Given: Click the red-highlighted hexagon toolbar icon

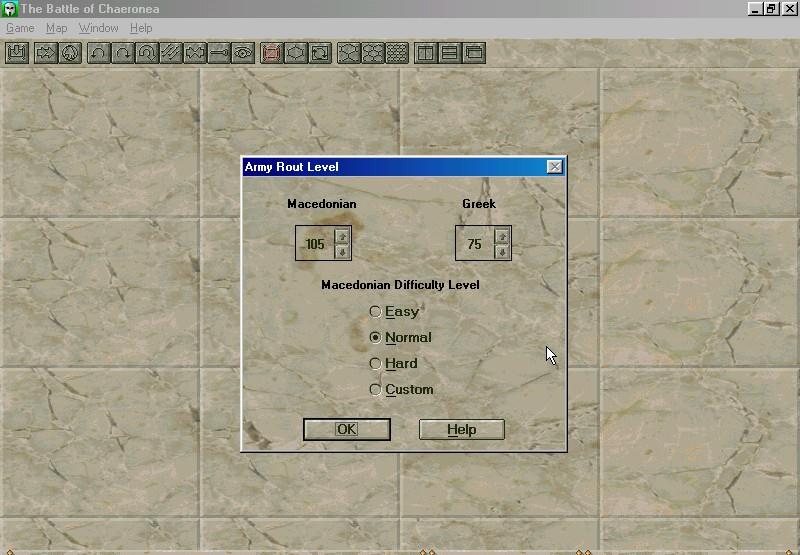Looking at the screenshot, I should pos(271,52).
